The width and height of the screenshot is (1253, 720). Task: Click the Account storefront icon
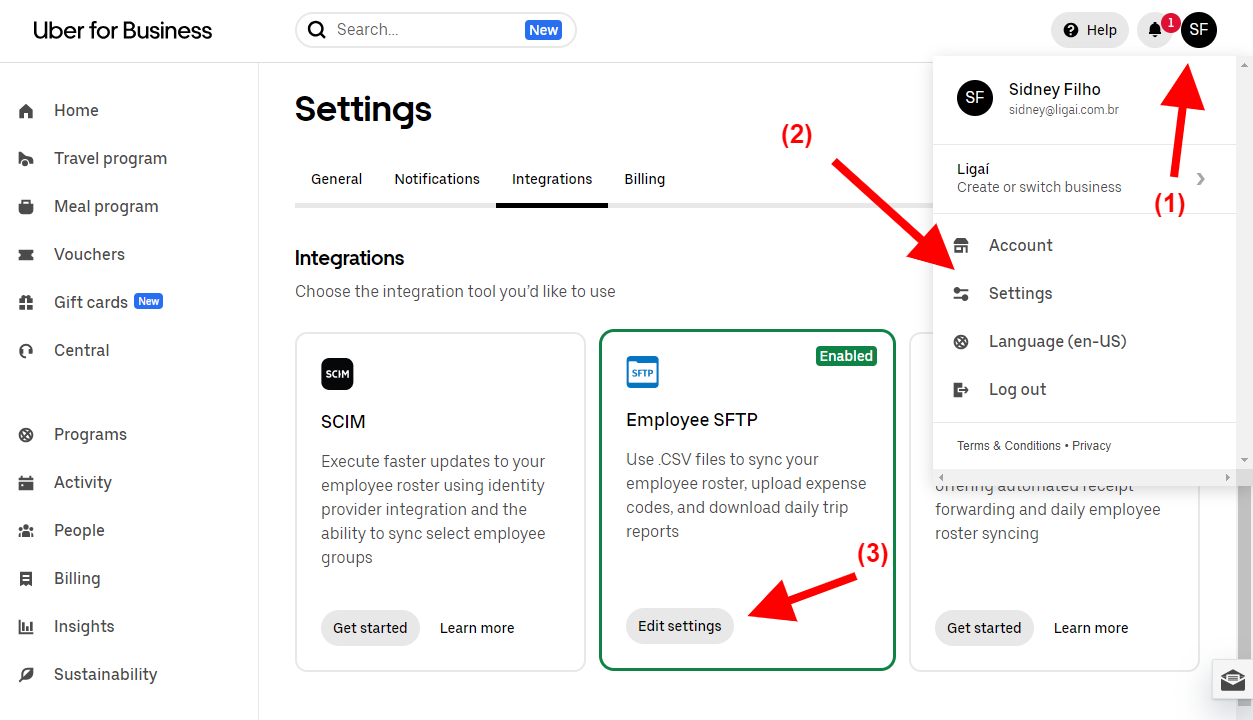961,246
